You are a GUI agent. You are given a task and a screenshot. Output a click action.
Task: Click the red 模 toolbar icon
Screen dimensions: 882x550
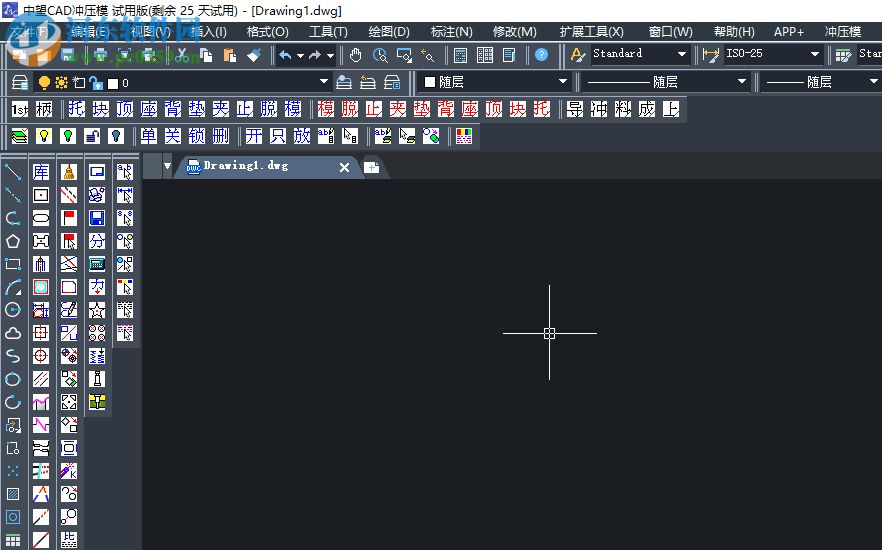click(x=325, y=109)
